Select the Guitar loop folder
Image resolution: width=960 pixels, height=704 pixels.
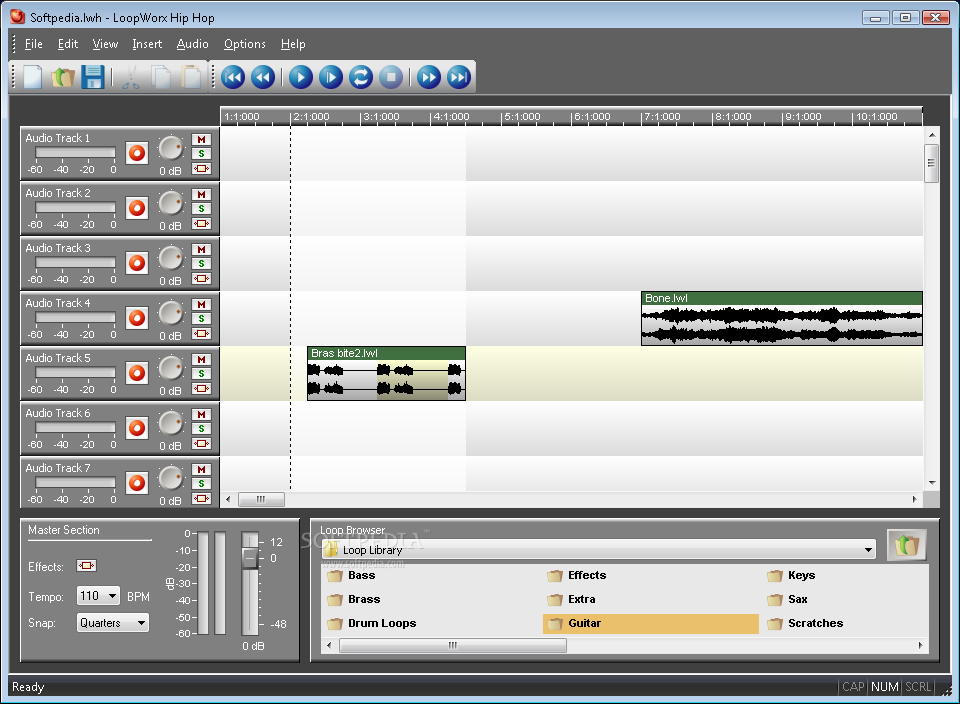pyautogui.click(x=651, y=623)
